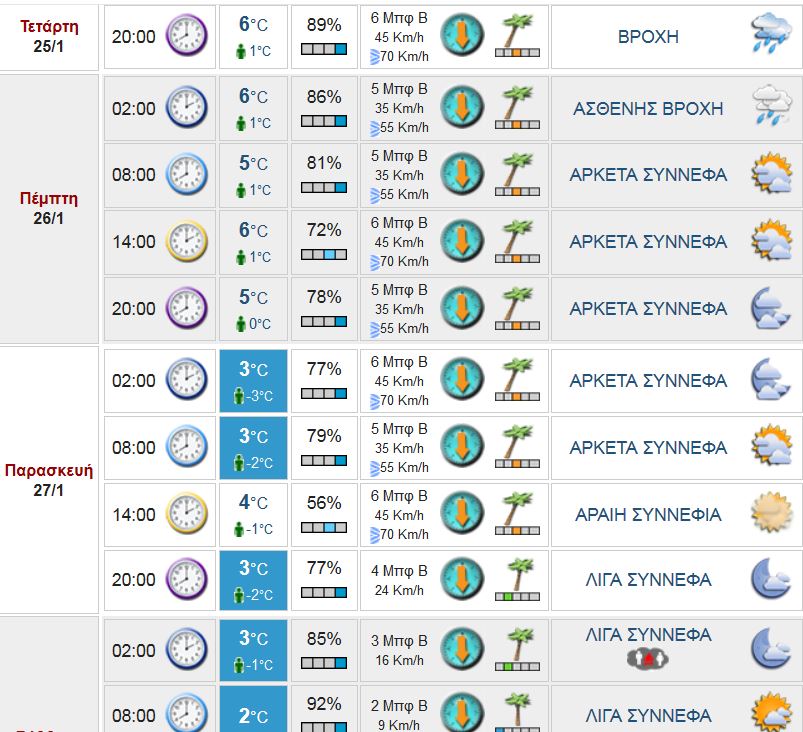Image resolution: width=803 pixels, height=732 pixels.
Task: Click the 89% humidity cell
Action: tap(323, 36)
